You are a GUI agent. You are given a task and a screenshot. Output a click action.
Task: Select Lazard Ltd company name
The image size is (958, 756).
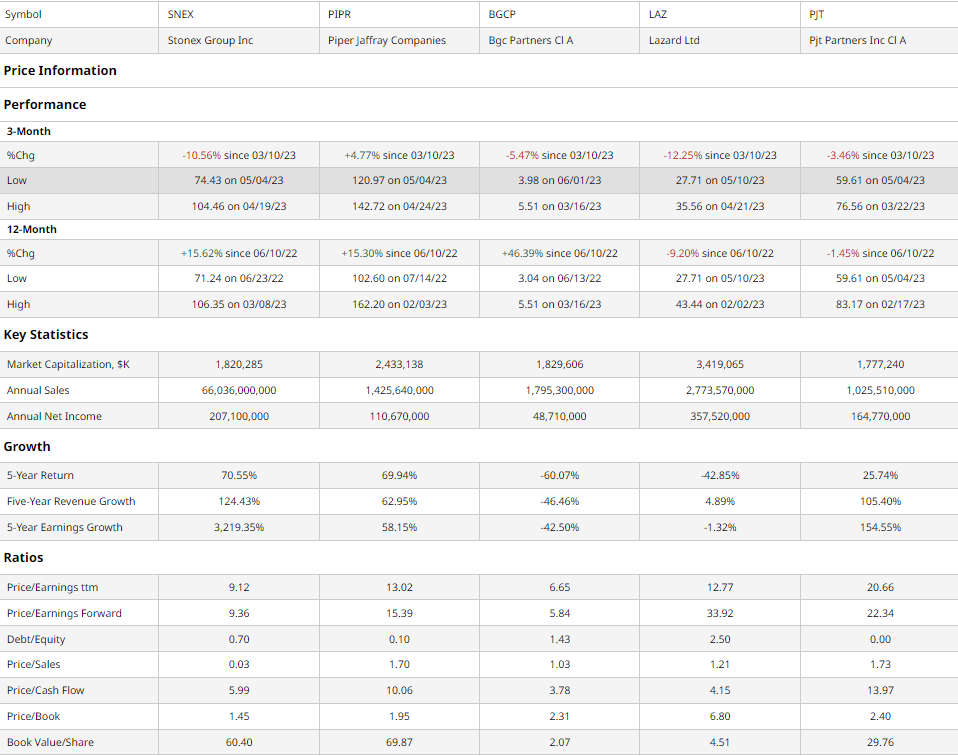(674, 40)
